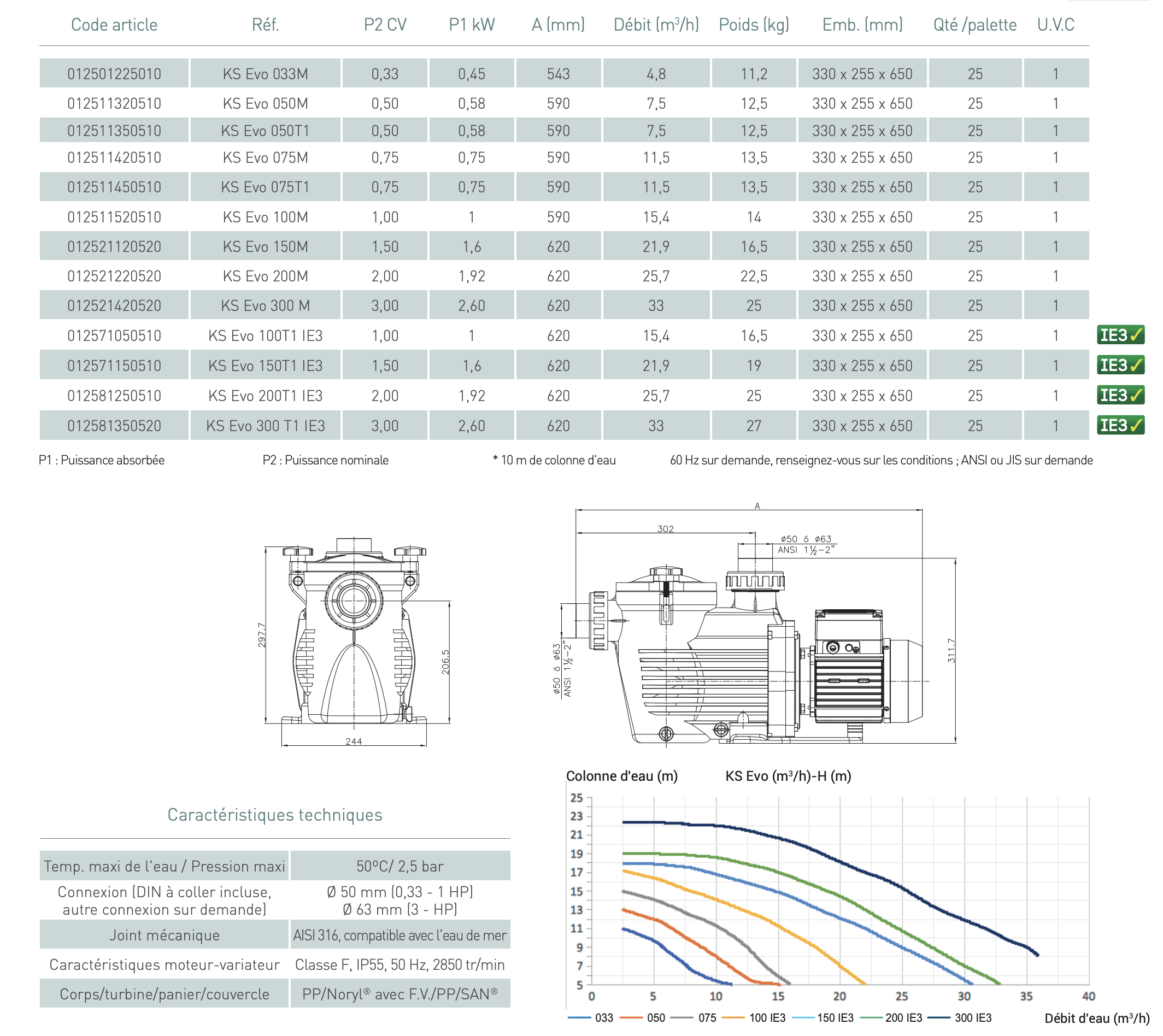Screen dimensions: 1163x1036
Task: Click the 'P1 kW' column header
Action: pos(471,25)
